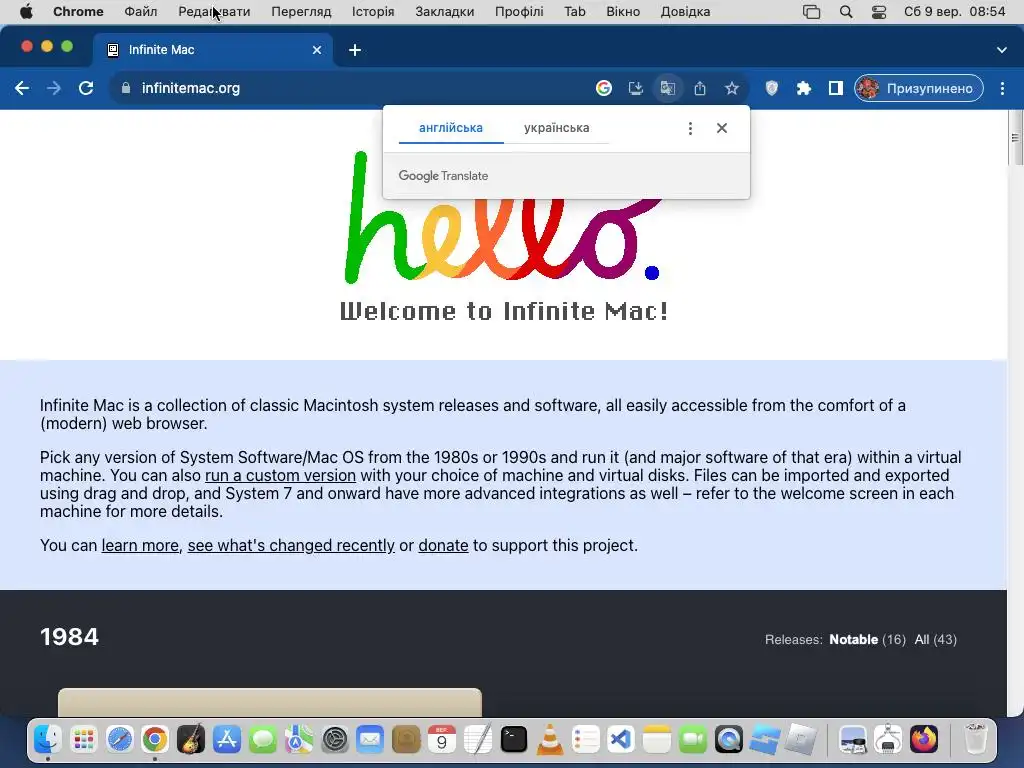The height and width of the screenshot is (768, 1024).
Task: Open the Профілі menu
Action: click(519, 12)
